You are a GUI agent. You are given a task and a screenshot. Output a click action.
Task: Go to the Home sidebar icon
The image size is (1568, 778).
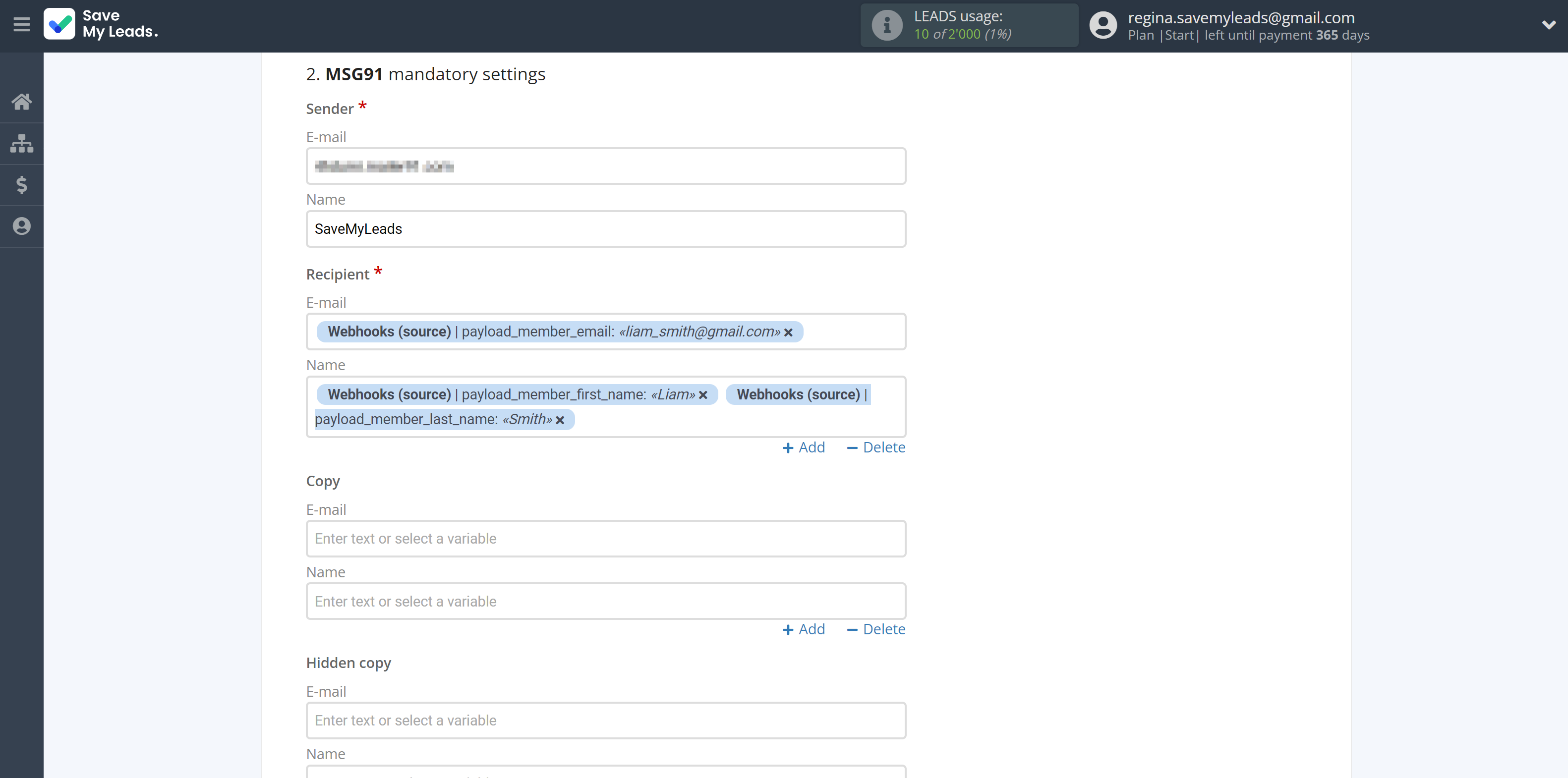[x=22, y=102]
